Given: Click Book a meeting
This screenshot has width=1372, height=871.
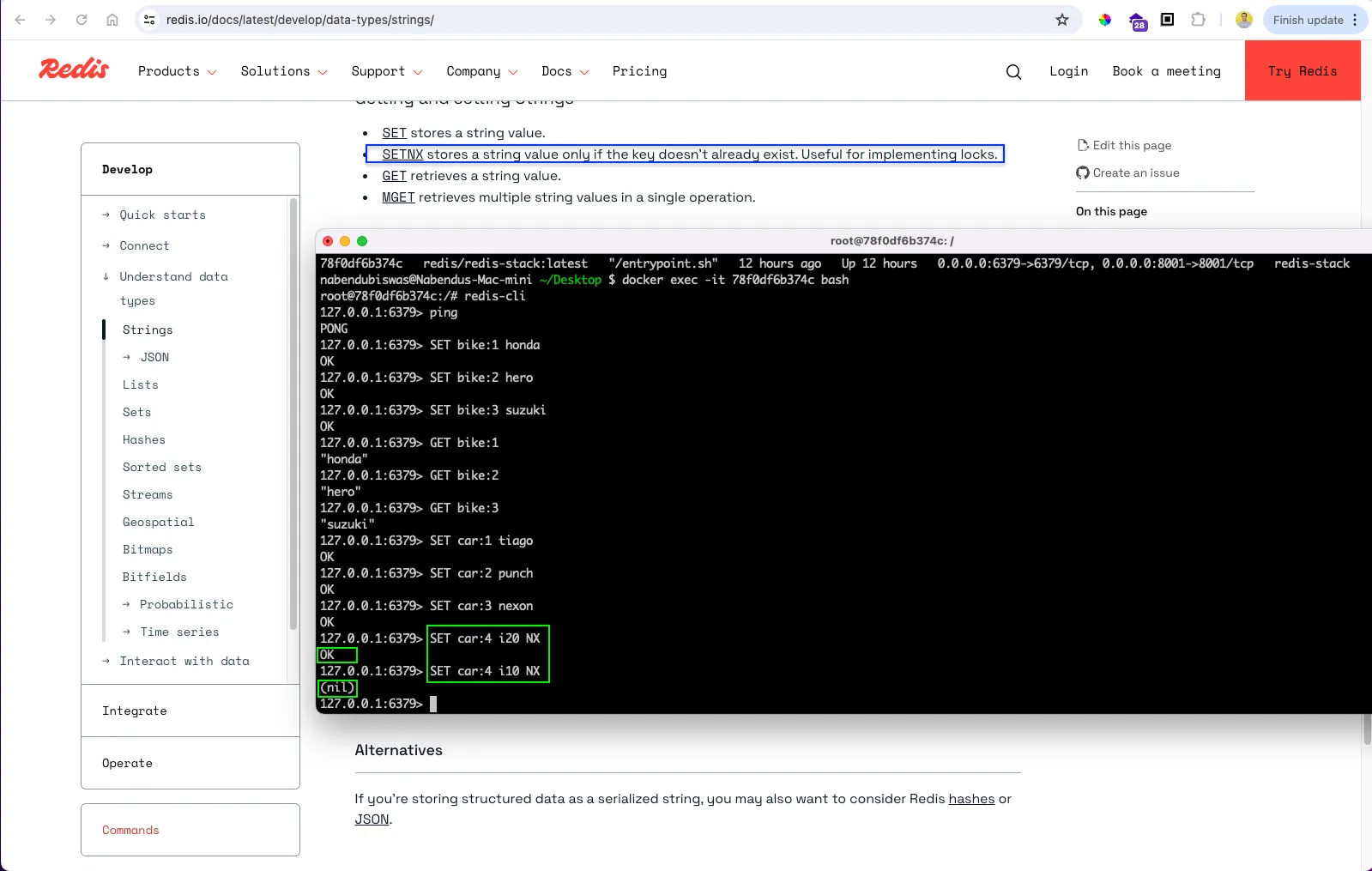Looking at the screenshot, I should 1166,71.
